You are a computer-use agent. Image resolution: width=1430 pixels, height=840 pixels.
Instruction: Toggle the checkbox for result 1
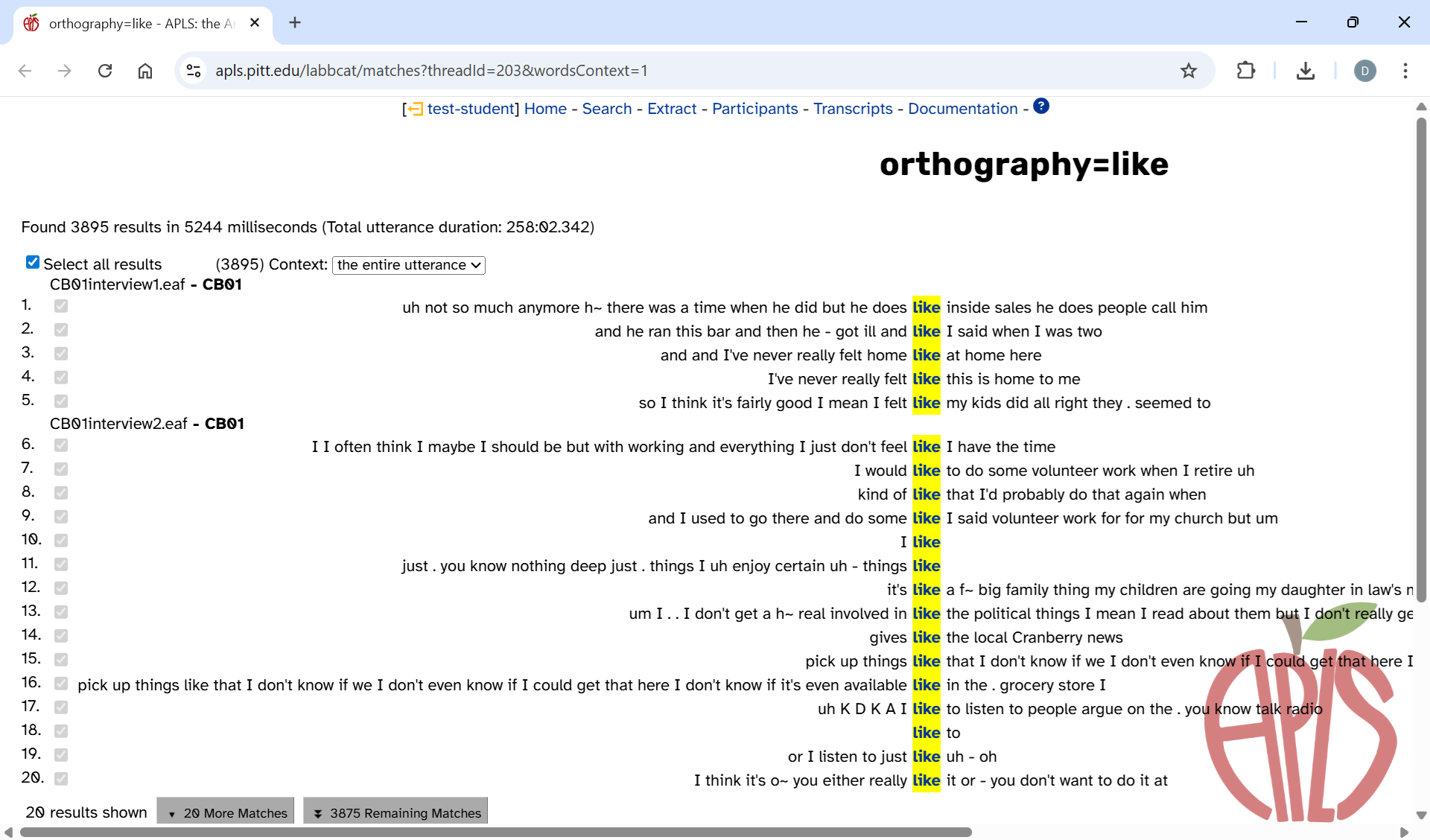(61, 306)
